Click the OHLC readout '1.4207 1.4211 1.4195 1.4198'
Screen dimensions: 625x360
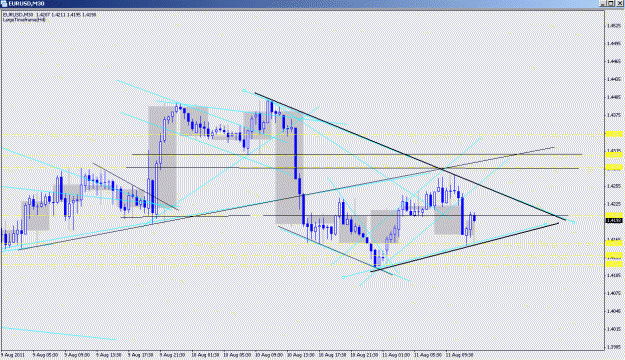[66, 15]
